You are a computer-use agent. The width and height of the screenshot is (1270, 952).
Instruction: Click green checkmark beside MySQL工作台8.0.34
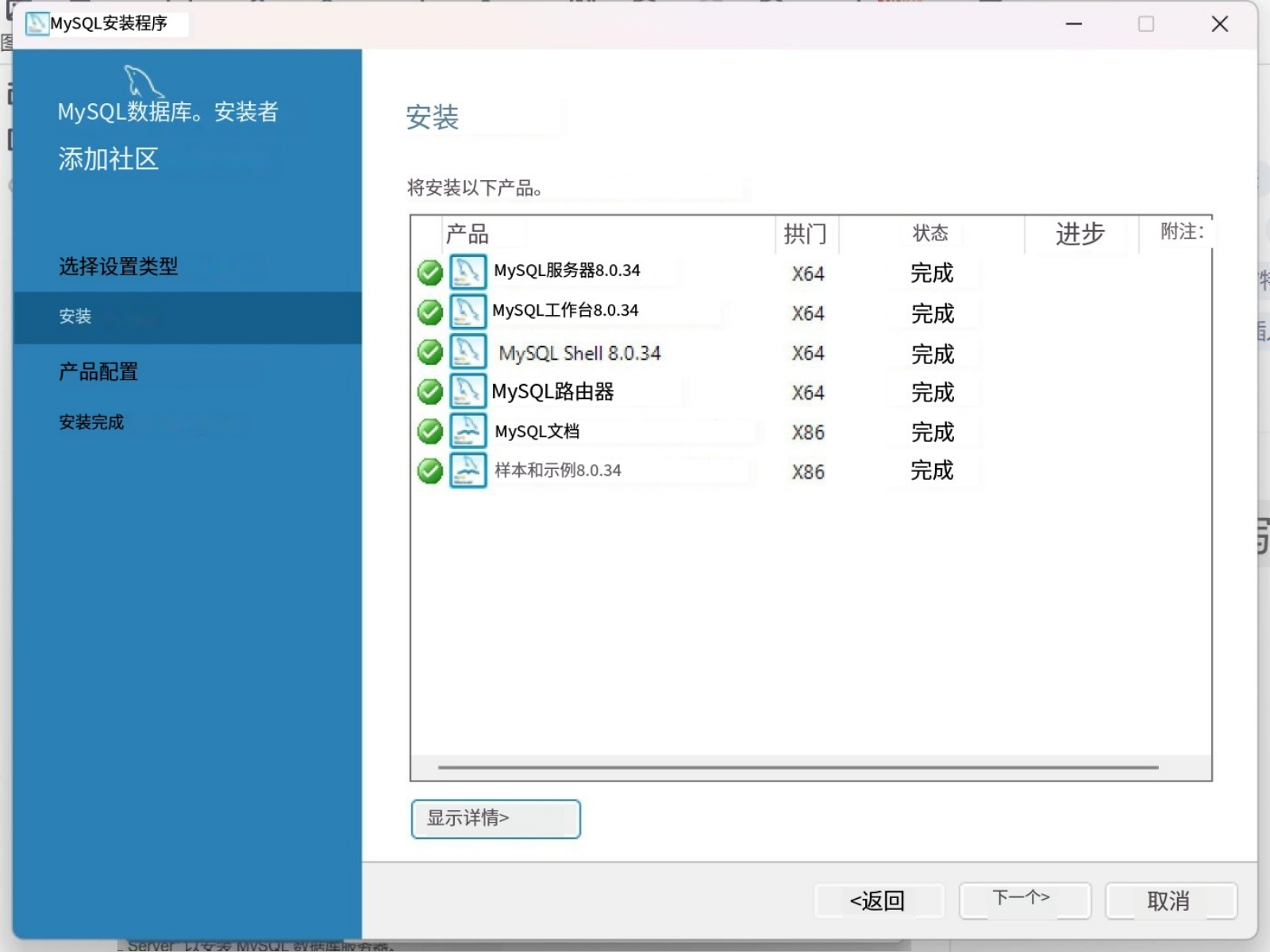click(429, 313)
